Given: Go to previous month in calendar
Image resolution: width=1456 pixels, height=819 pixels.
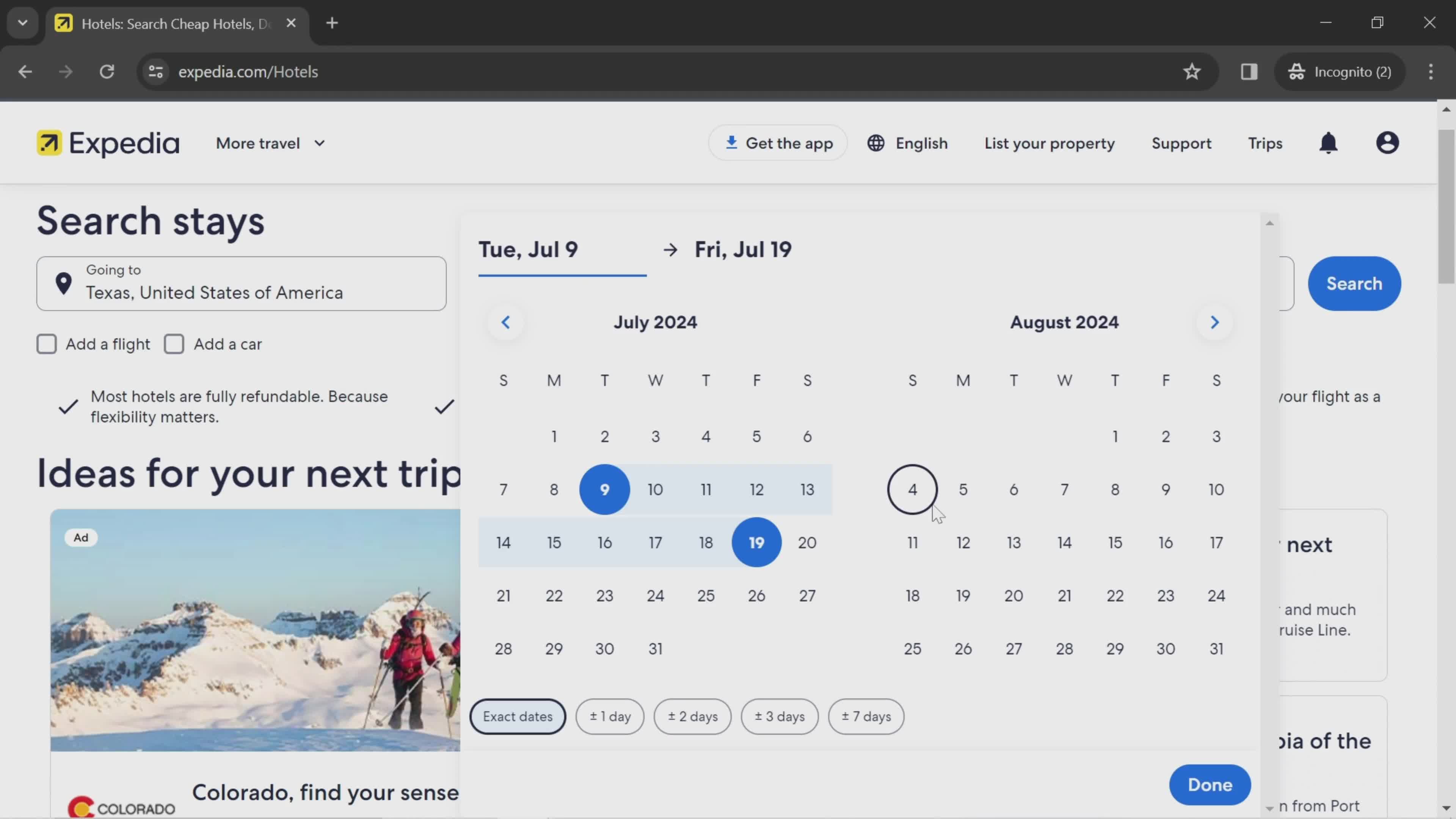Looking at the screenshot, I should tap(506, 322).
